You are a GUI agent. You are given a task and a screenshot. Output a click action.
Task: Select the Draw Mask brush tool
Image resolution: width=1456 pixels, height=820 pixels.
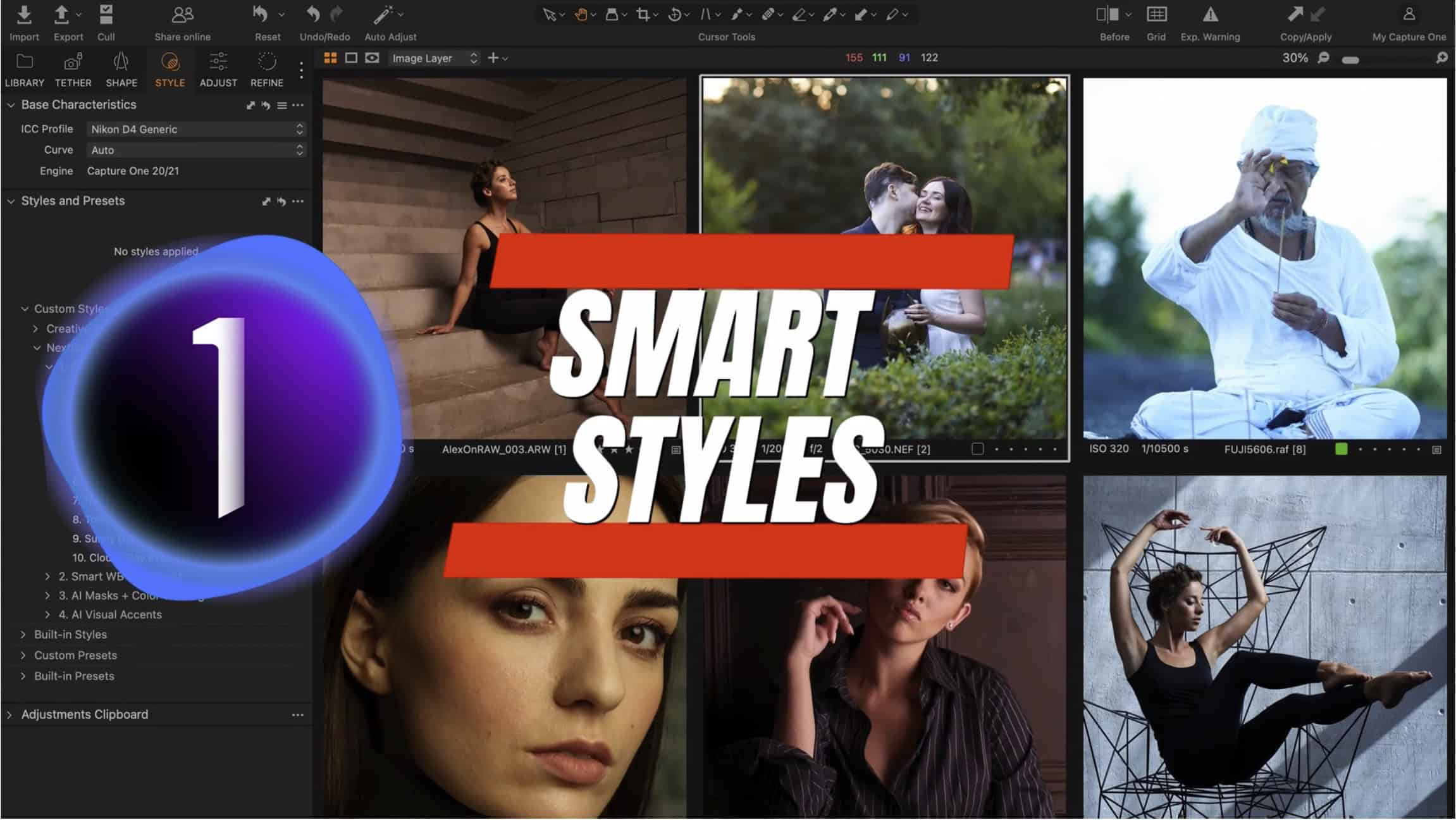point(736,14)
